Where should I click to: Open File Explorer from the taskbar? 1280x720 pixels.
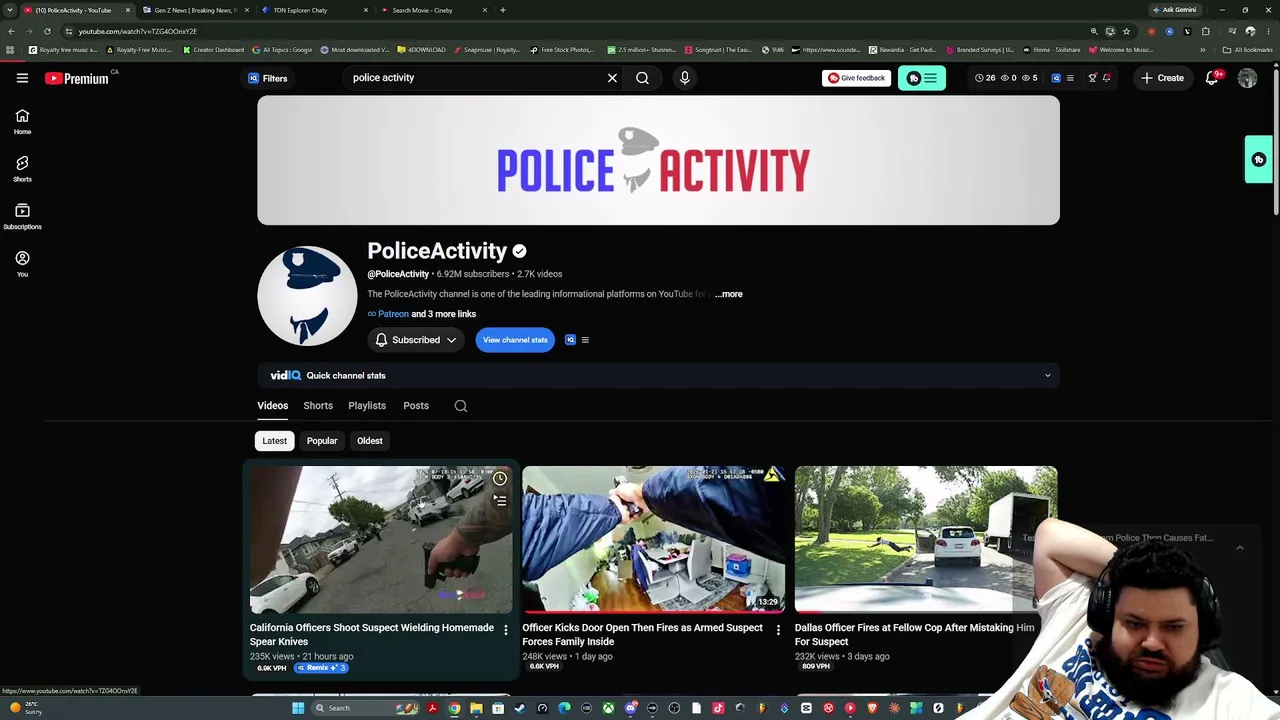[x=476, y=708]
